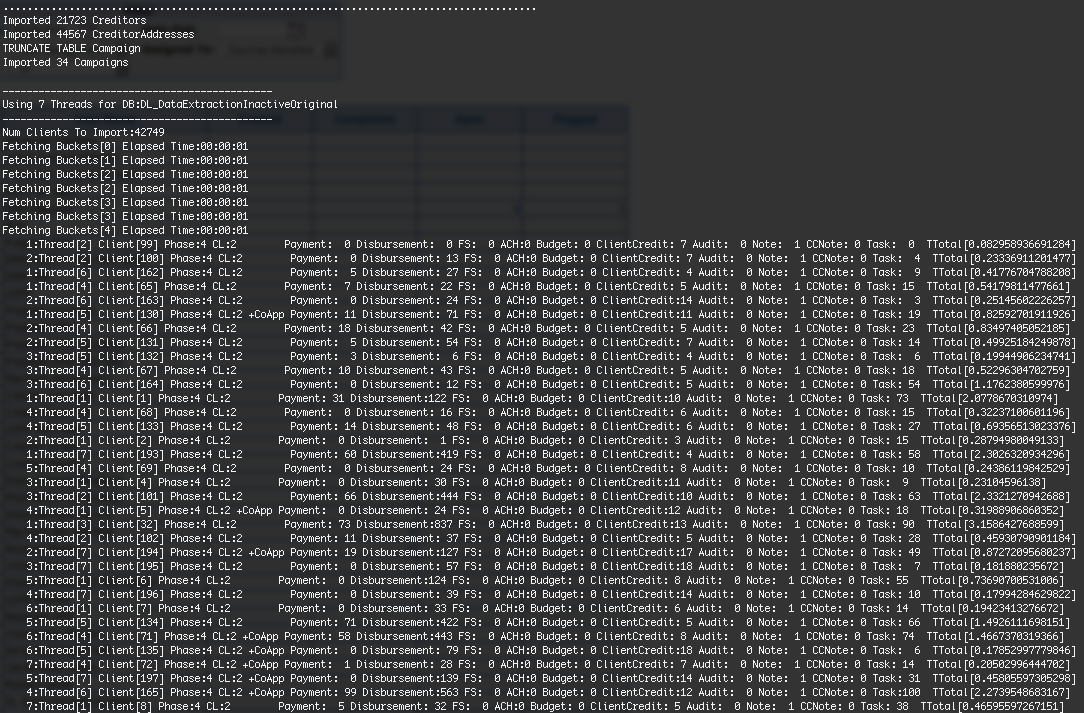Click the Client[193] log row
The image size is (1084, 713).
coord(548,454)
